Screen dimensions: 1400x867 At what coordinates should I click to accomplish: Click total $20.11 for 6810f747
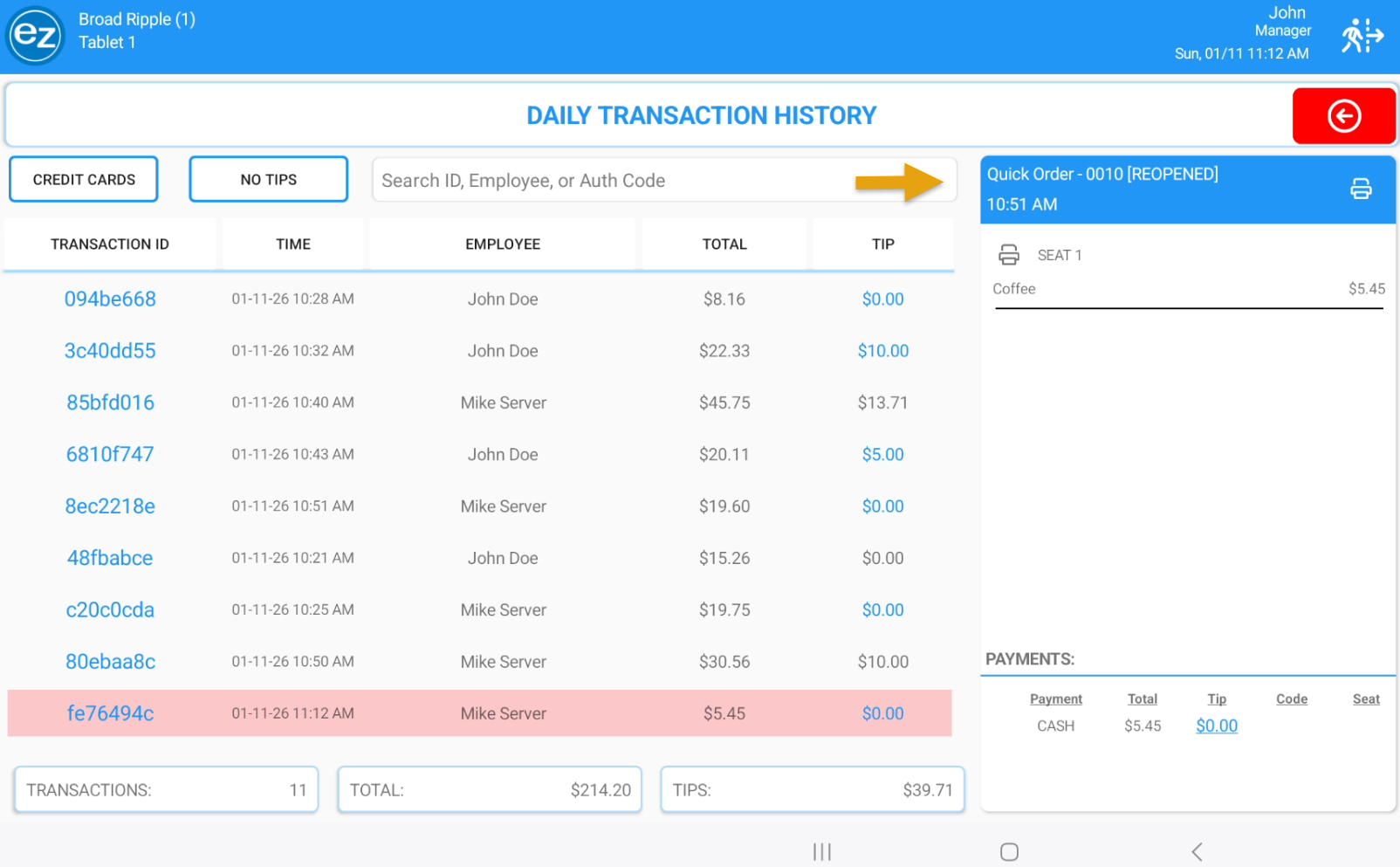(724, 454)
